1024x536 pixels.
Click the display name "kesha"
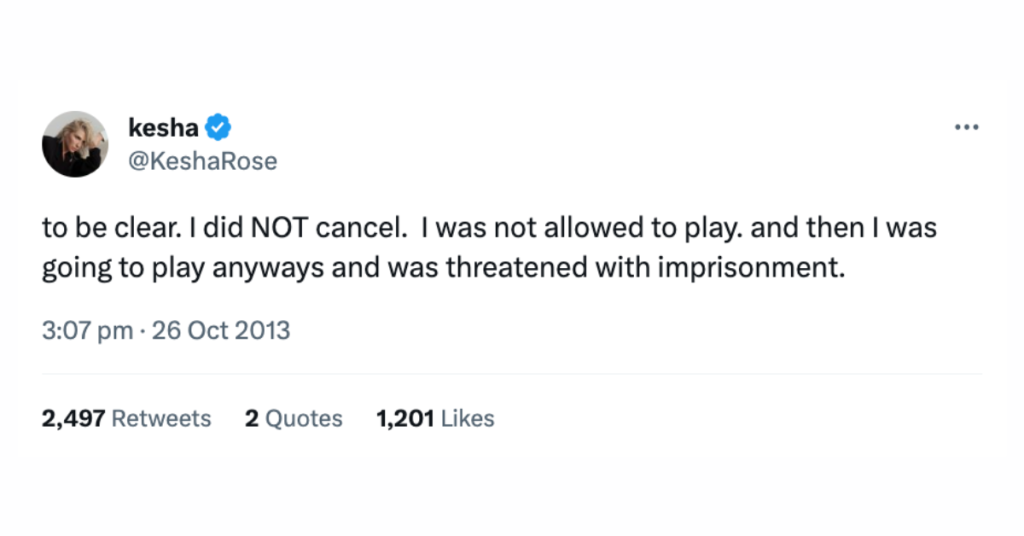(x=164, y=128)
